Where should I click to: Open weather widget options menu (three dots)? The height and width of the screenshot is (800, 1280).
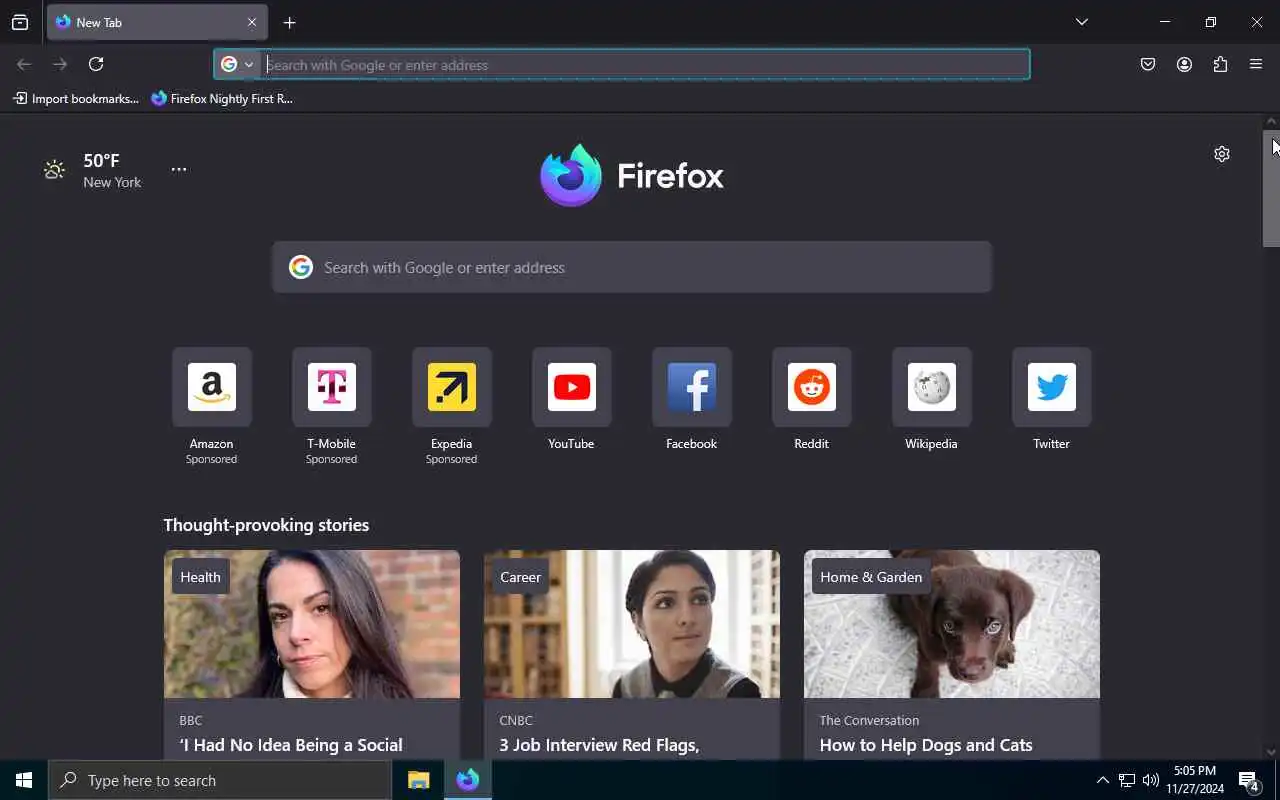[x=178, y=169]
